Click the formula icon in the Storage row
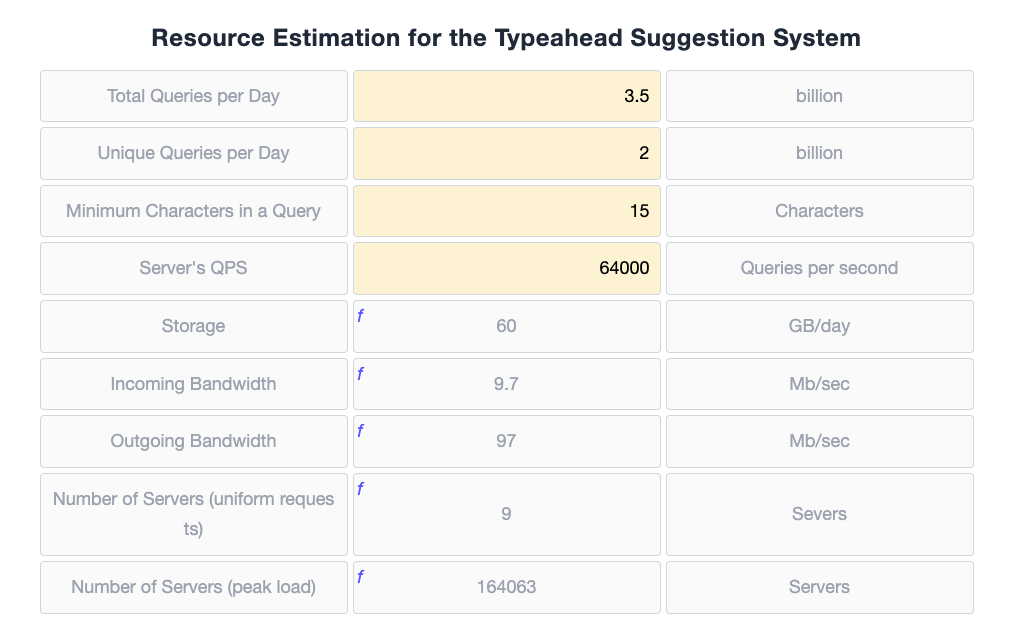The width and height of the screenshot is (1022, 631). [360, 316]
